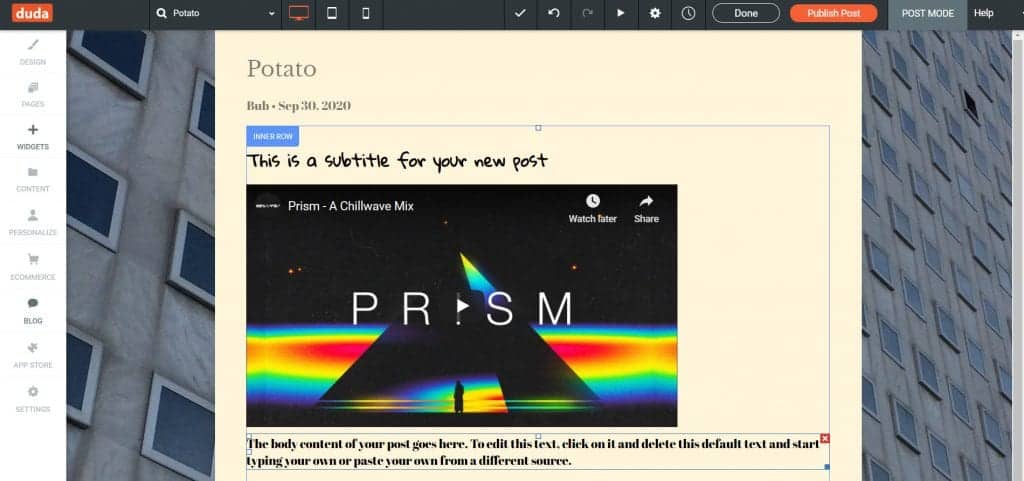
Task: Click the Bub • Sep 30, 2020 byline
Action: click(298, 106)
